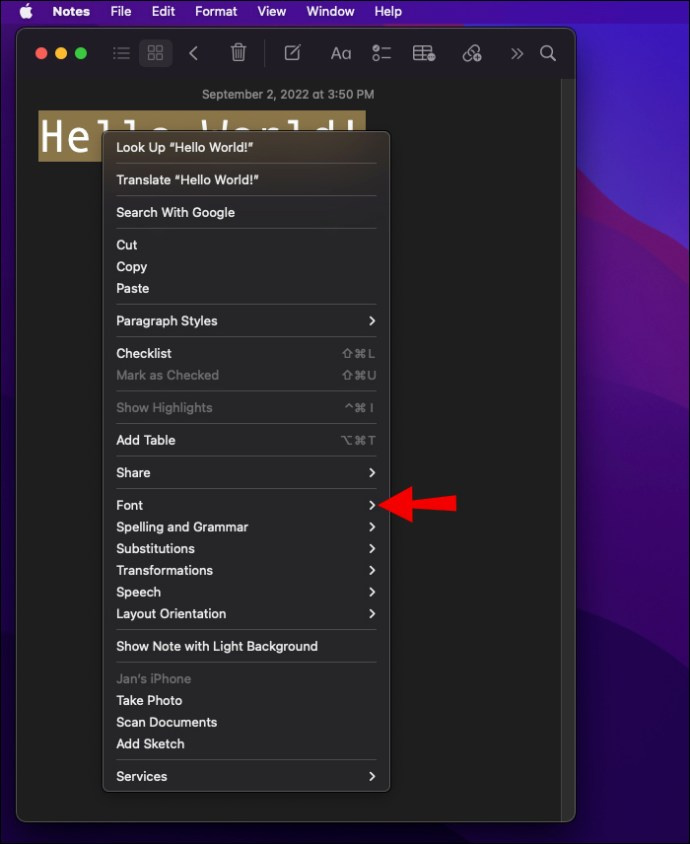The image size is (690, 844).
Task: Choose Cut from context menu
Action: click(246, 245)
